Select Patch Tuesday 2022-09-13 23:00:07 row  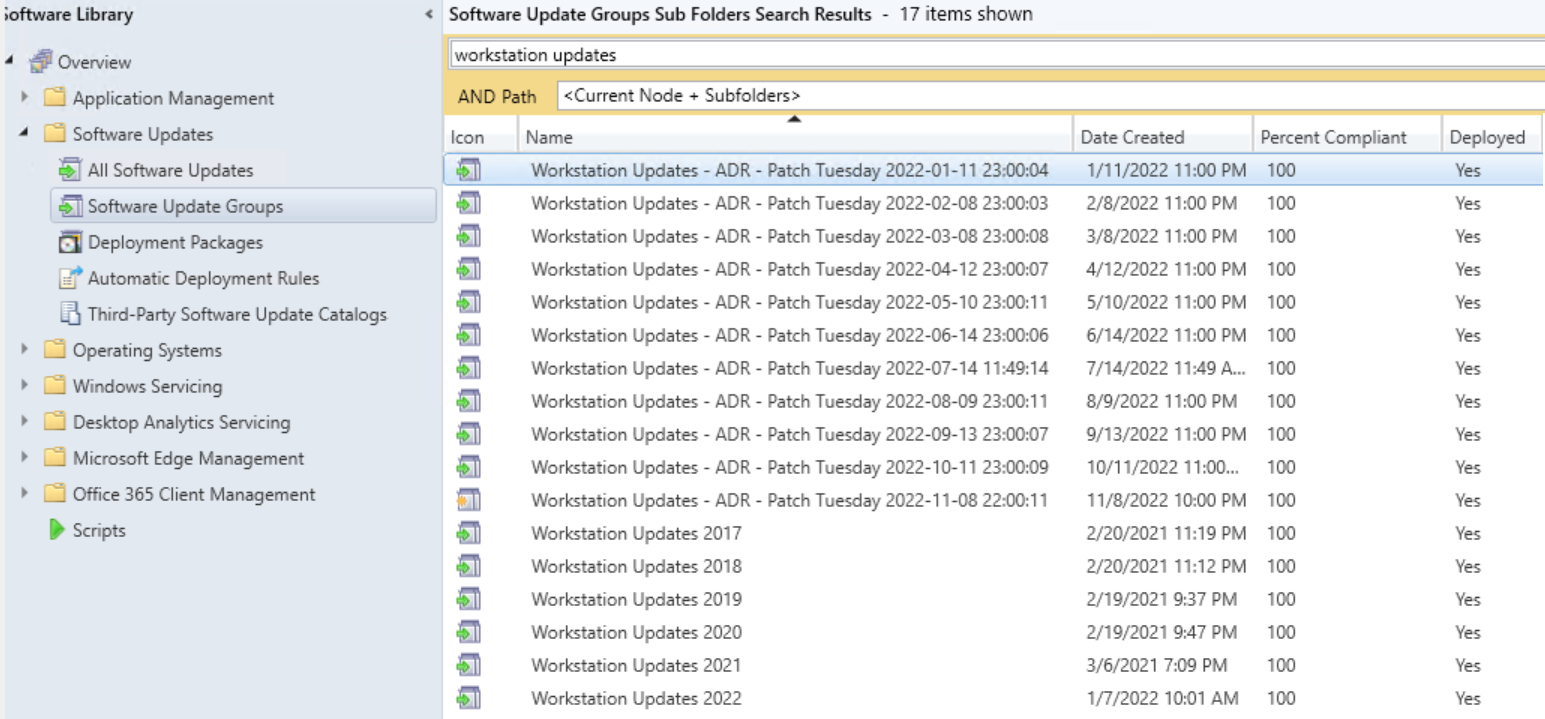[994, 434]
